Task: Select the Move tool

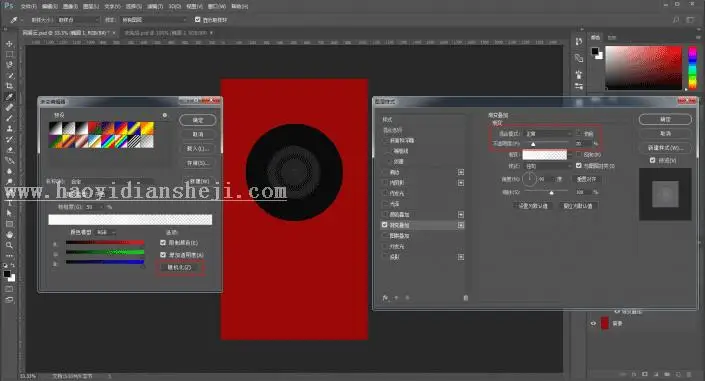Action: coord(9,44)
